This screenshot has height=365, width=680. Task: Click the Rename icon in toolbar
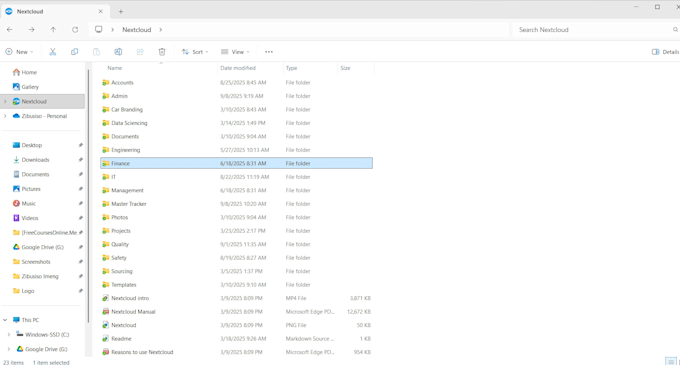click(118, 52)
